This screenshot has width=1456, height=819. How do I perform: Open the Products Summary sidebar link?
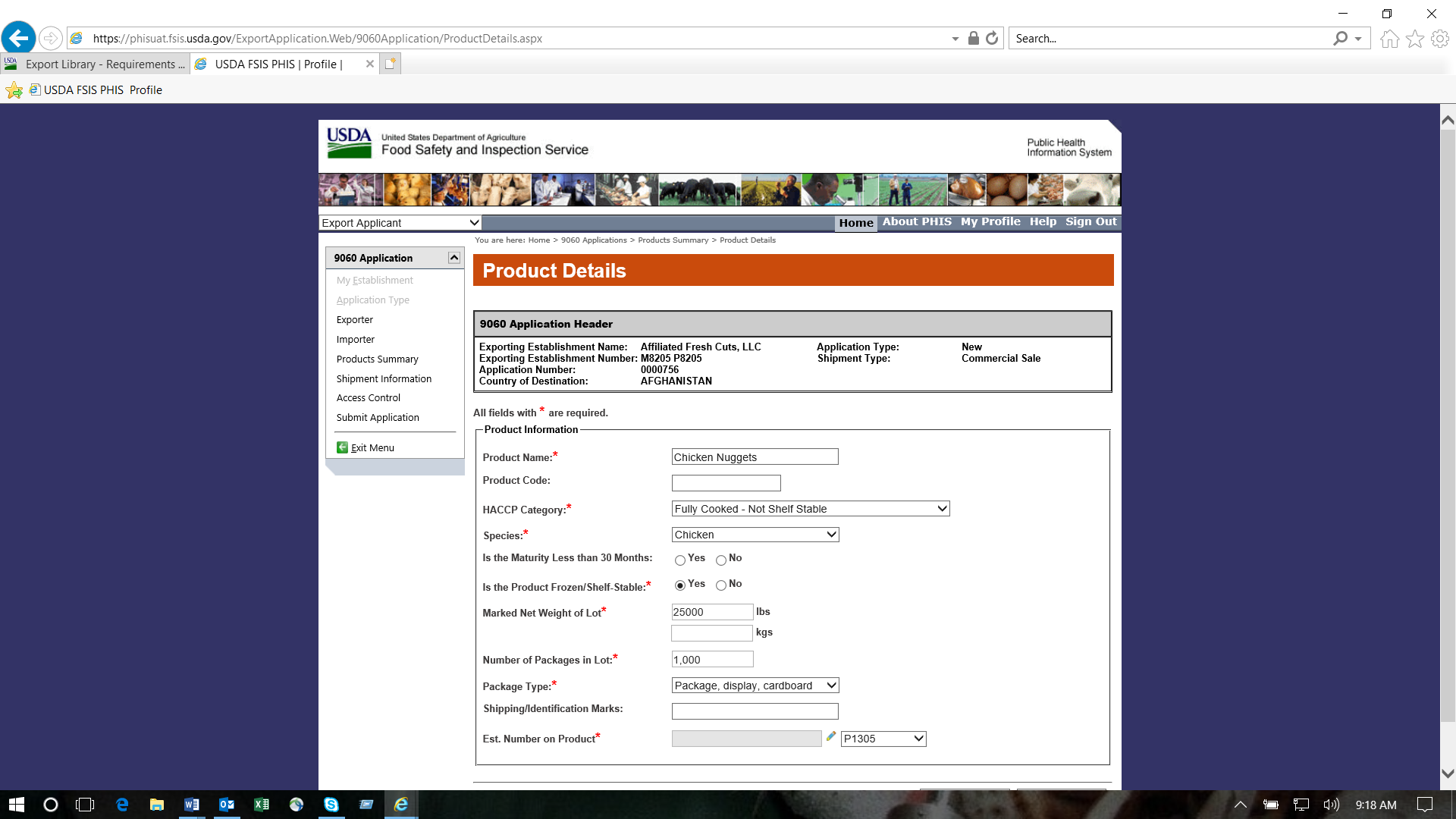377,359
